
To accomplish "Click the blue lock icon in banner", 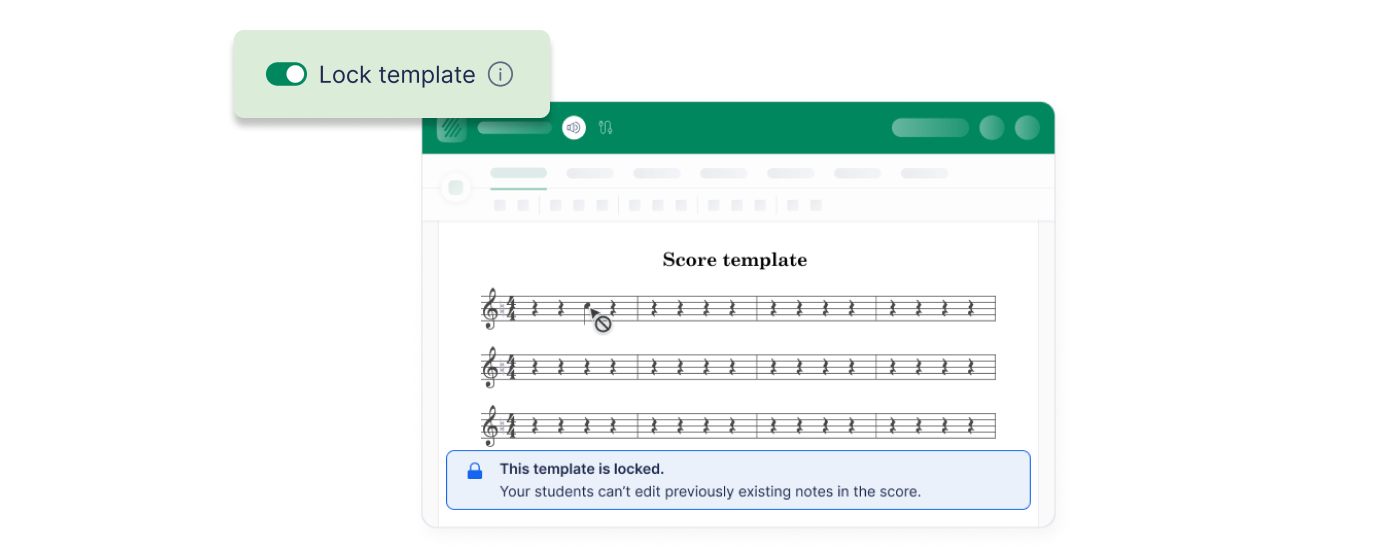I will [x=475, y=470].
